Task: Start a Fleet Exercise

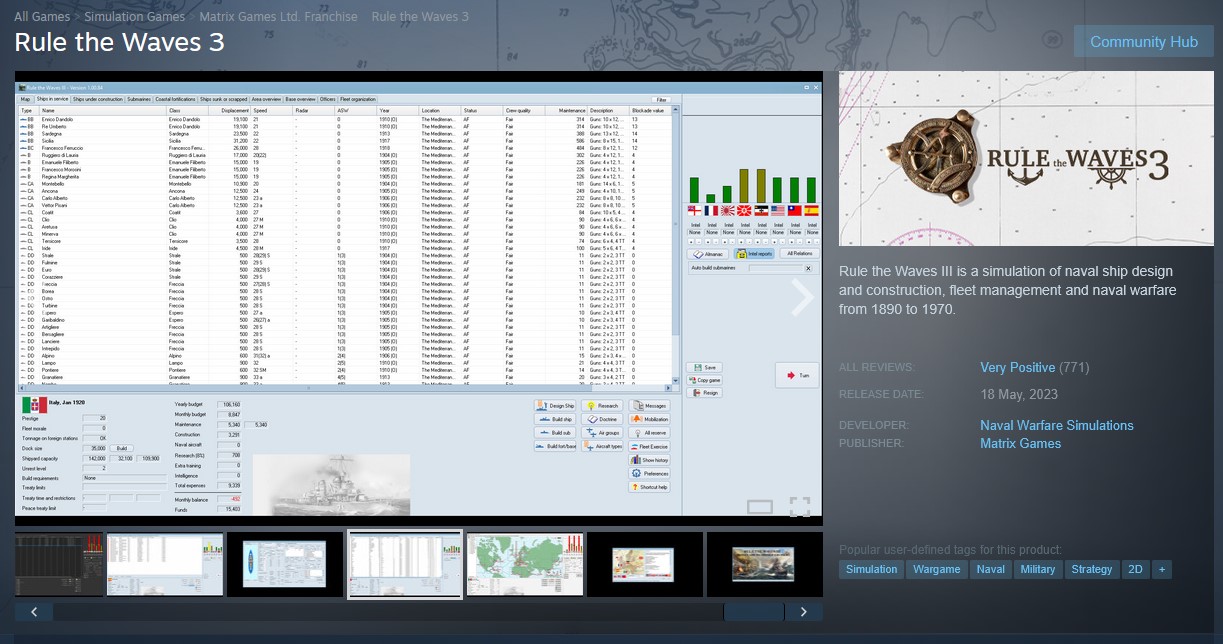Action: tap(650, 446)
